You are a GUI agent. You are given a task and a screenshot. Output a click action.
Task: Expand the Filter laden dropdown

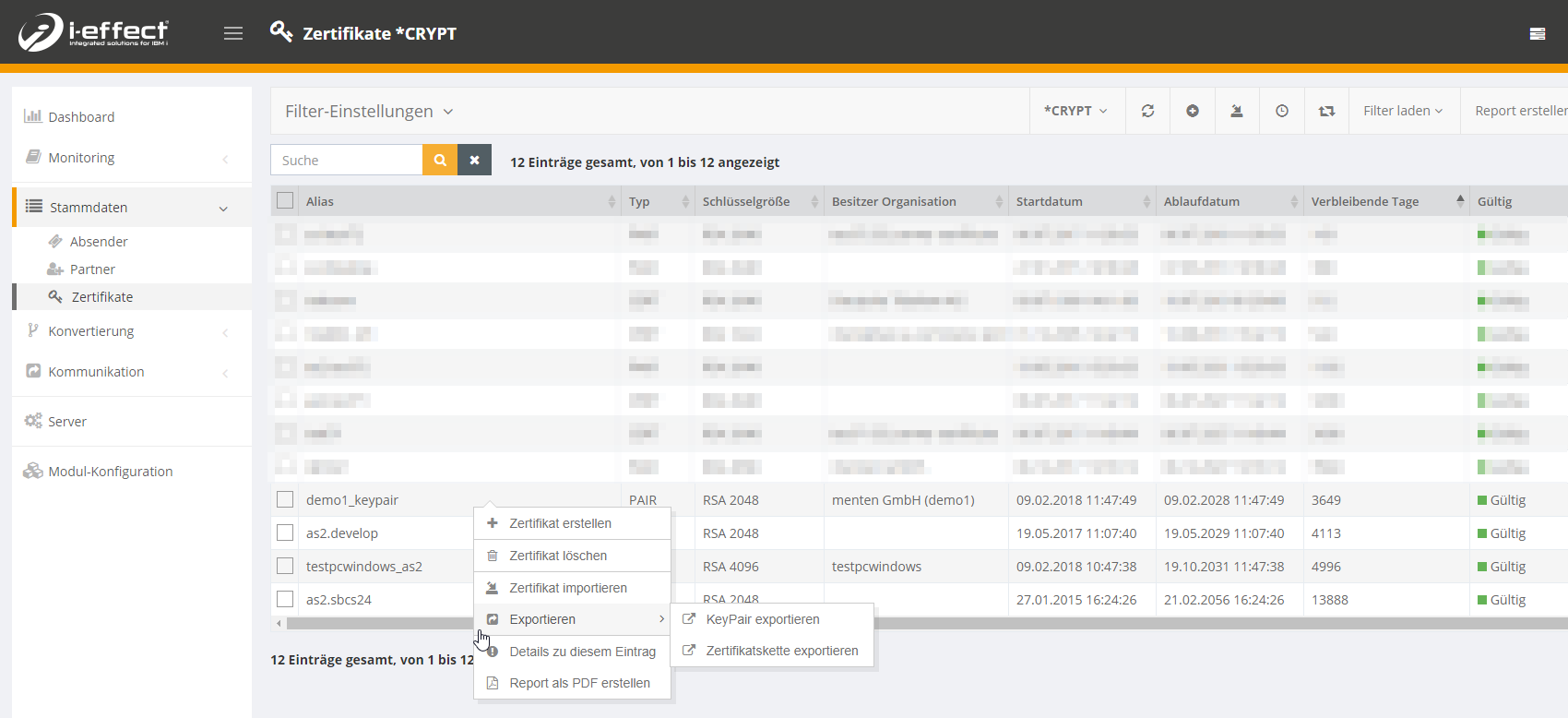(1403, 111)
